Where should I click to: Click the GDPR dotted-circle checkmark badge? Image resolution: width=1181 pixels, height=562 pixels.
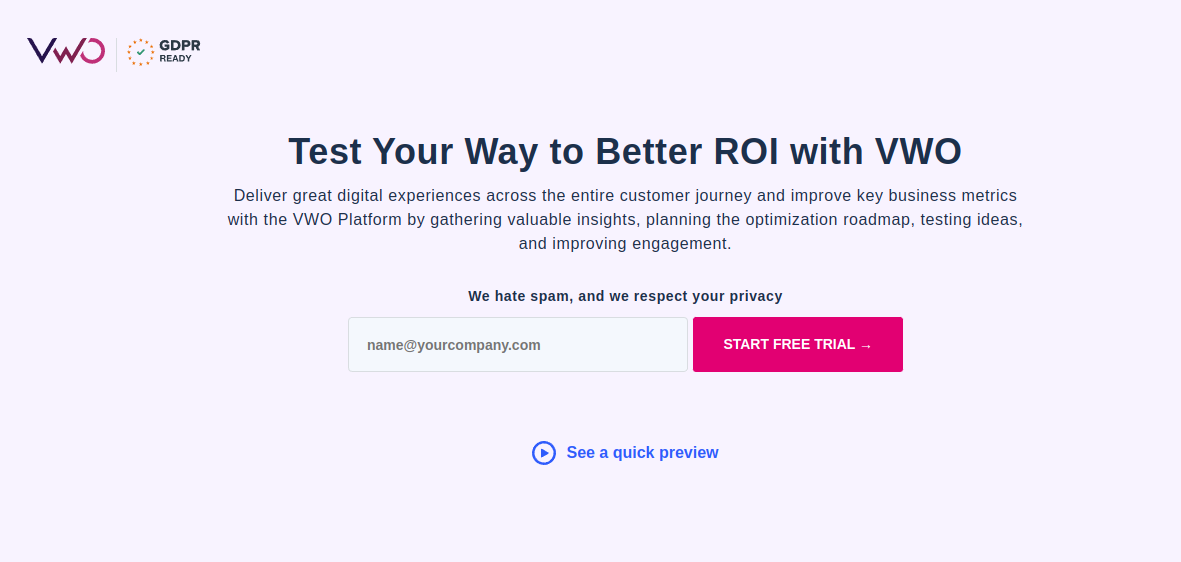click(141, 52)
